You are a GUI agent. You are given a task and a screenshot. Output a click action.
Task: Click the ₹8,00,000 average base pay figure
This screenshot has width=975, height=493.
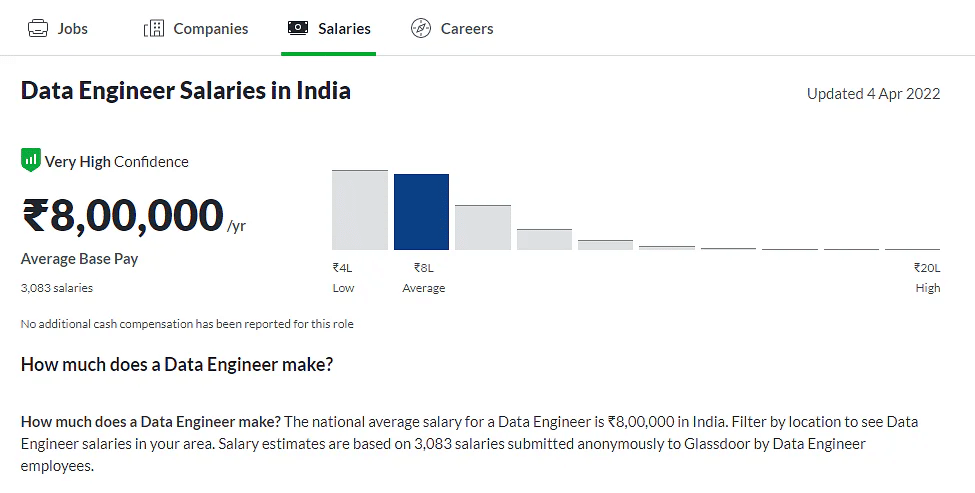coord(122,216)
